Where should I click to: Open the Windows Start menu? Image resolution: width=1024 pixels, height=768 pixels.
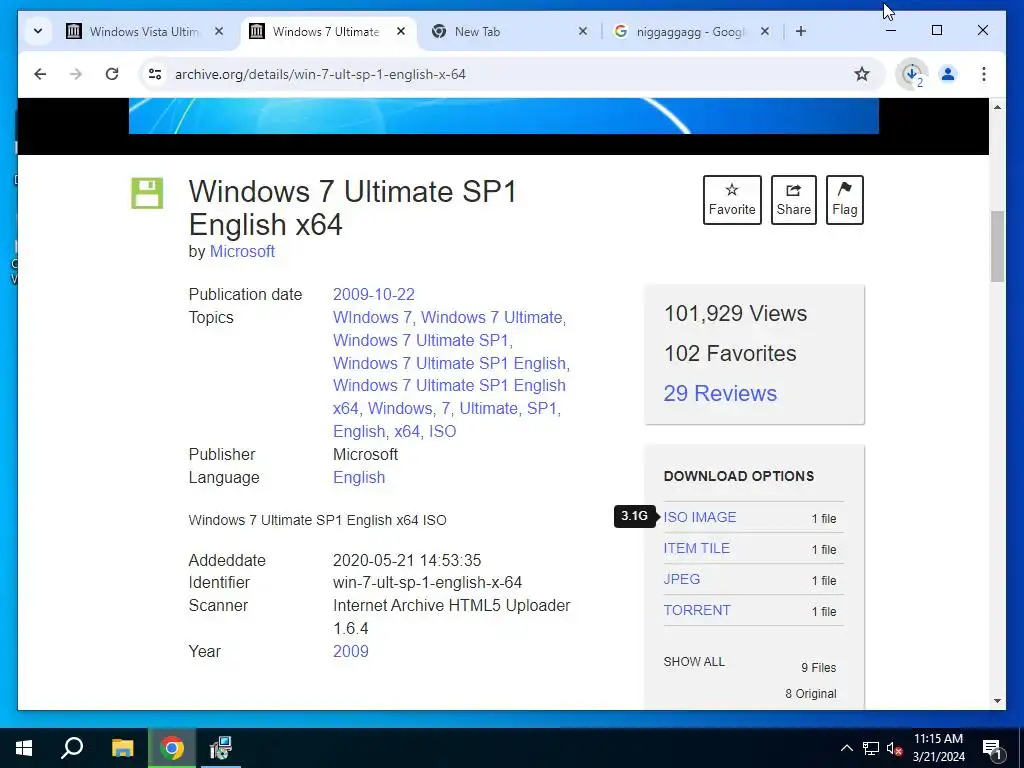[24, 748]
